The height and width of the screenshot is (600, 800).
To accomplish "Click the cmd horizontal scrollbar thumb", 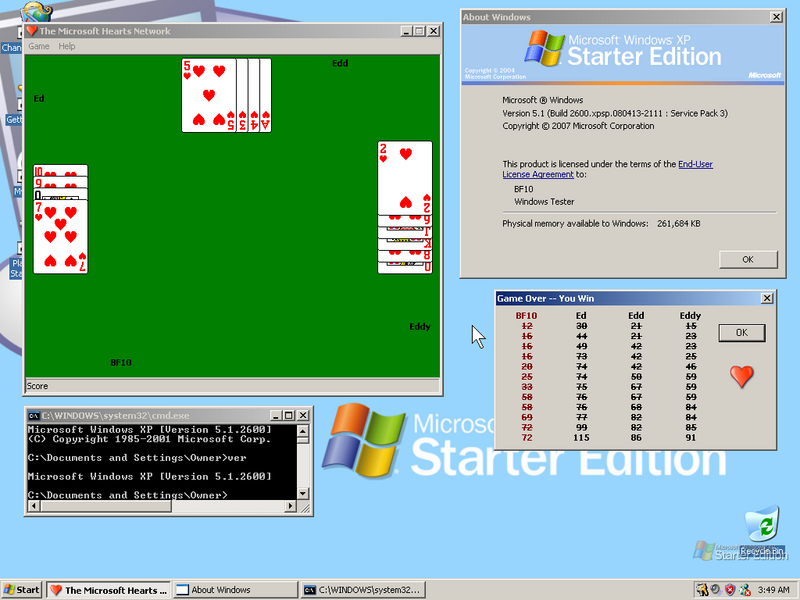I will [x=106, y=506].
